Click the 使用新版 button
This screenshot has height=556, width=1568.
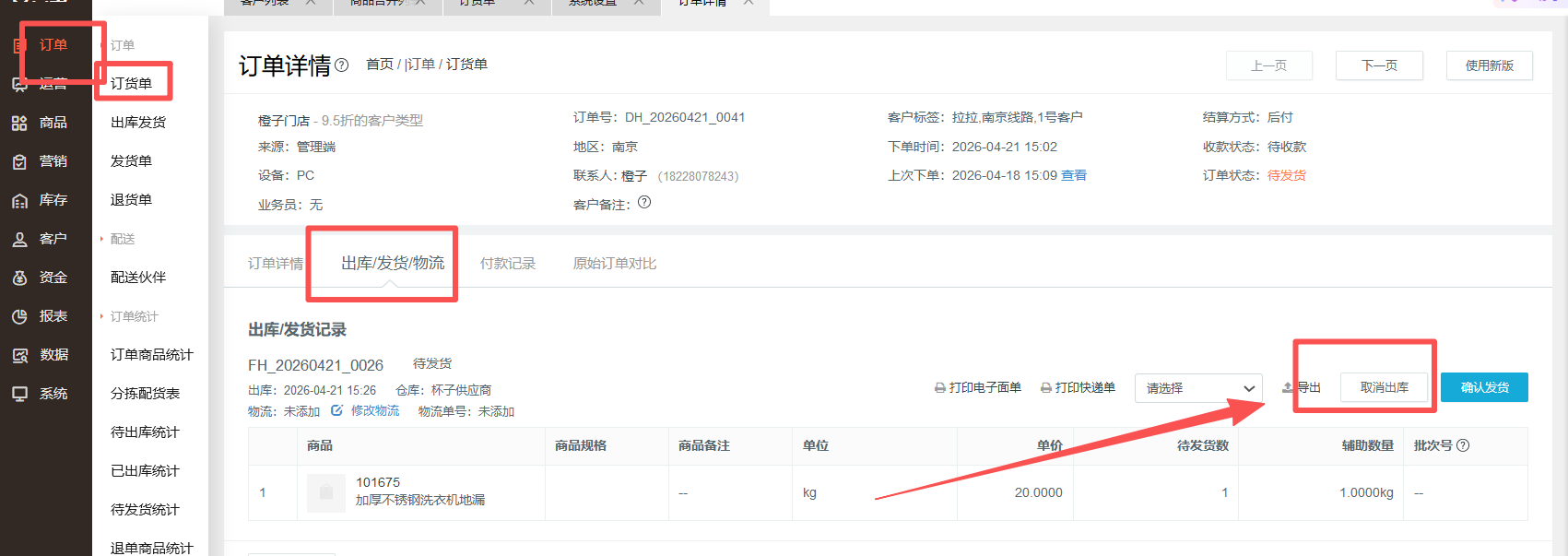coord(1490,65)
